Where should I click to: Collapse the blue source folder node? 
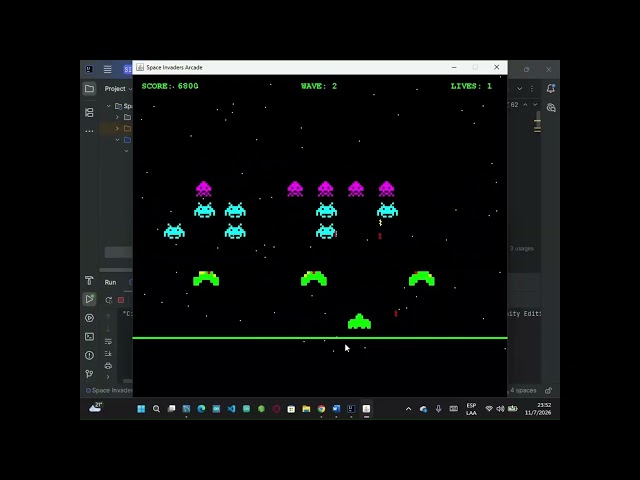[x=117, y=140]
